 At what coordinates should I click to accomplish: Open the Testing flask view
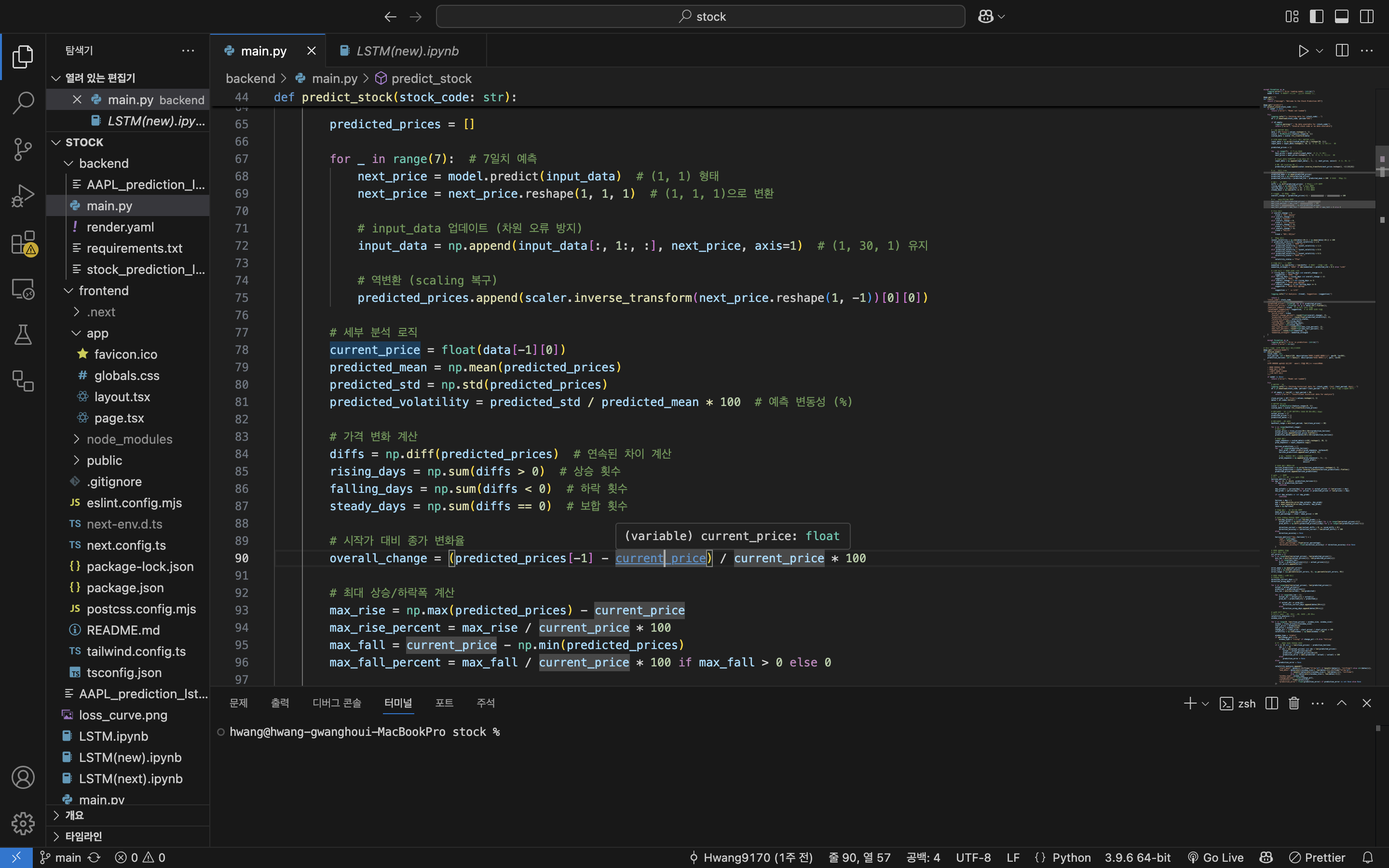23,335
